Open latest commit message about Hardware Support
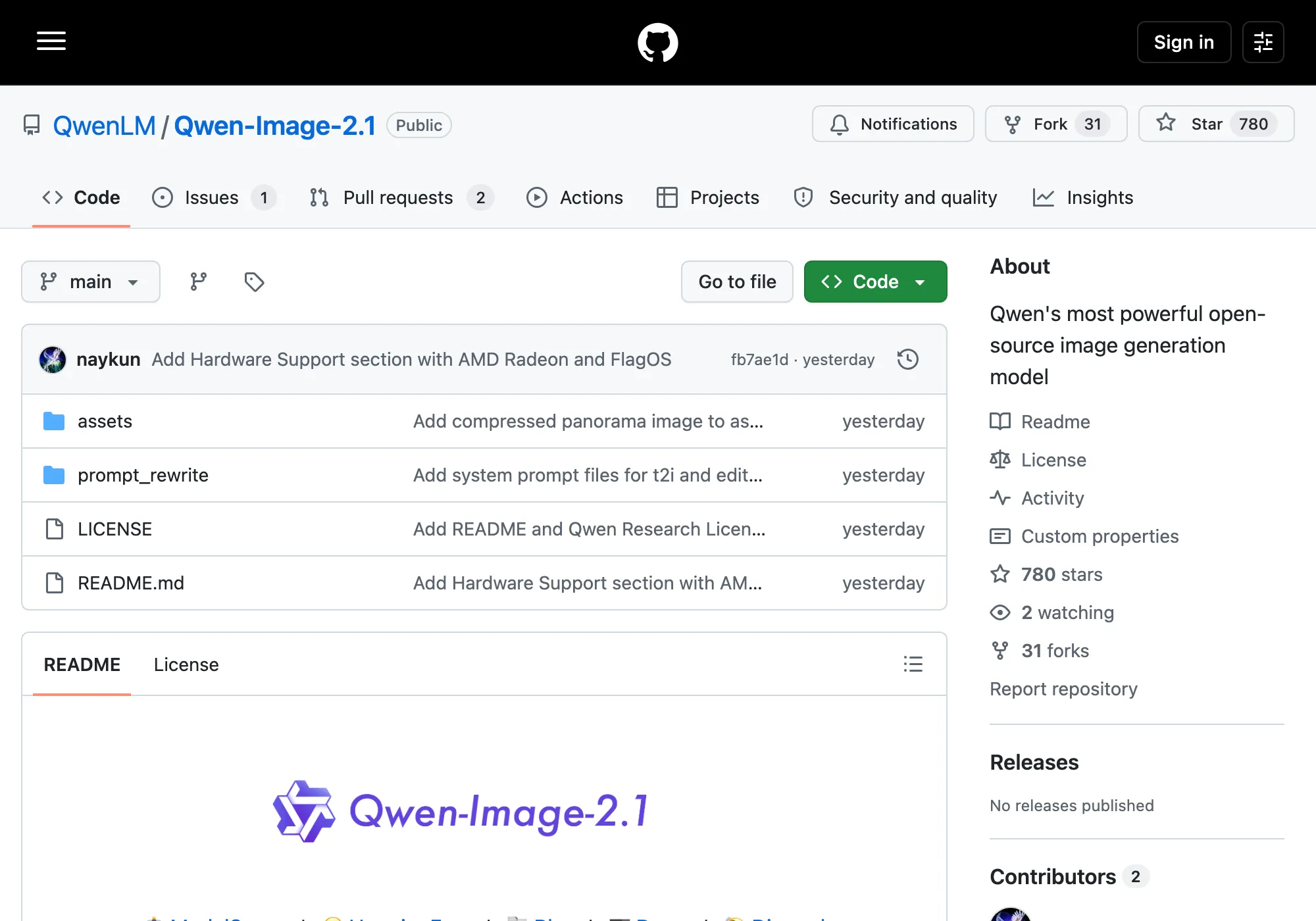The width and height of the screenshot is (1316, 921). [x=411, y=359]
